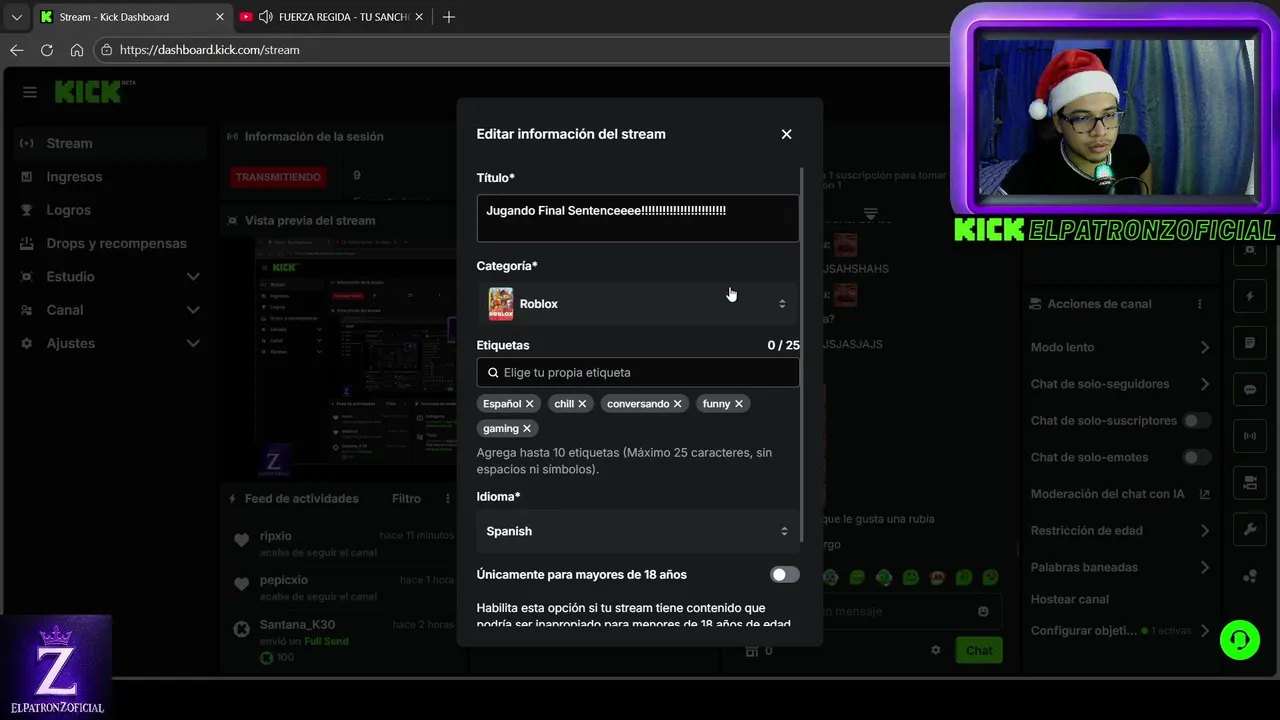The width and height of the screenshot is (1280, 720).
Task: Open chat settings gear icon
Action: [x=935, y=650]
